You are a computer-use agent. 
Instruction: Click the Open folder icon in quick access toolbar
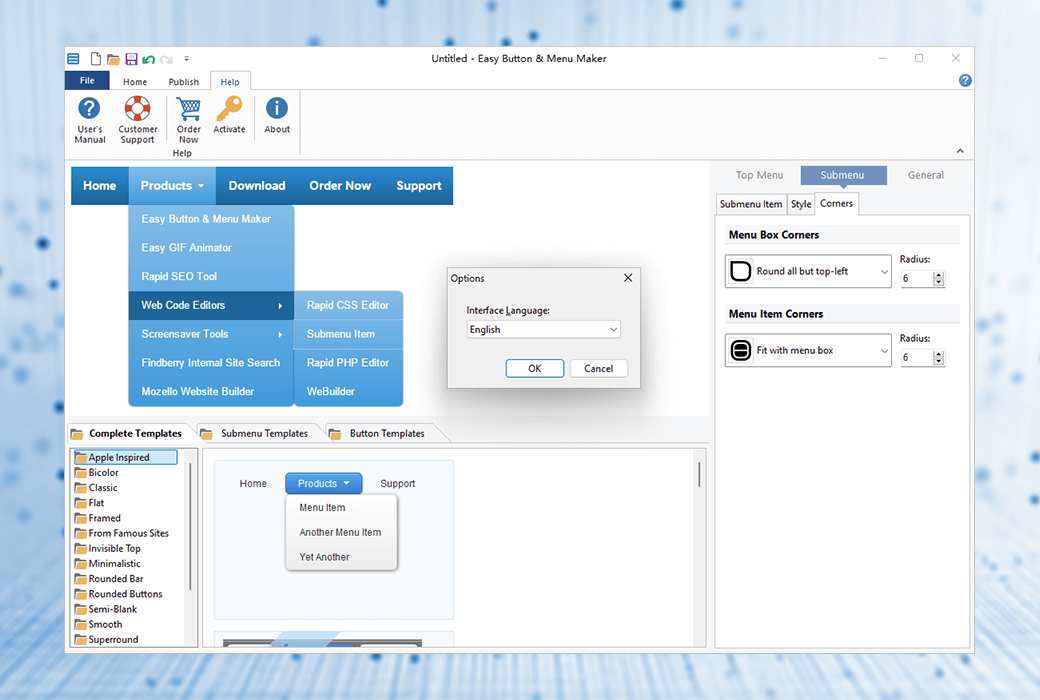tap(113, 59)
